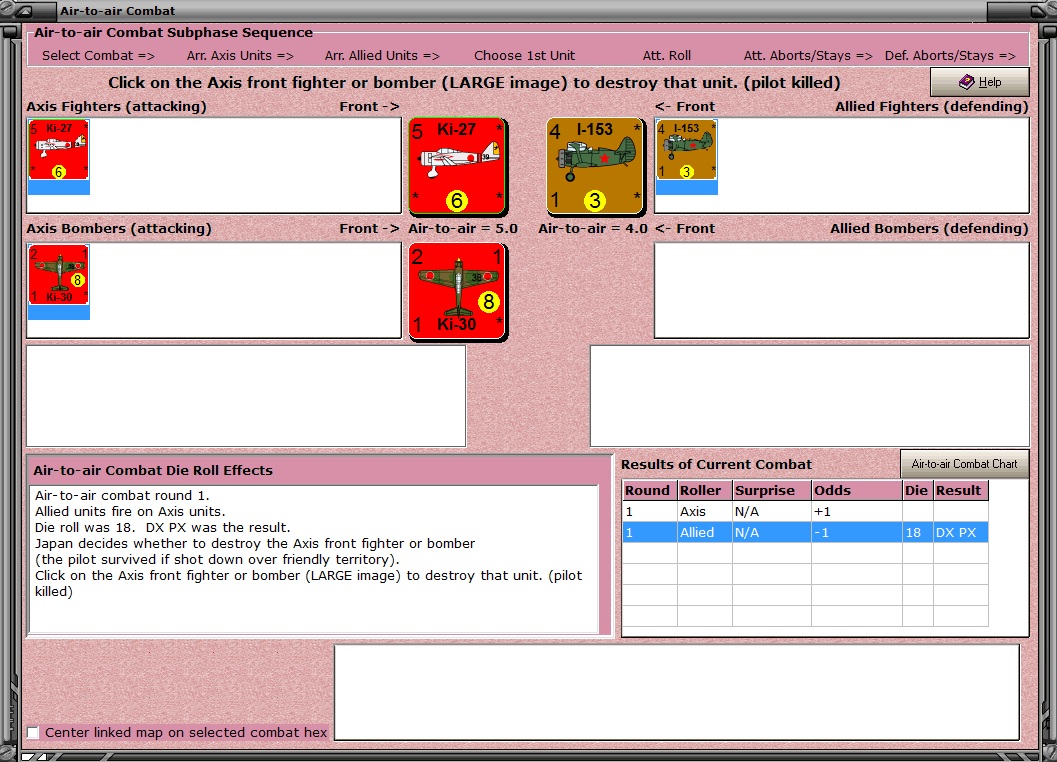Click the Result column header
The height and width of the screenshot is (762, 1057).
[961, 490]
